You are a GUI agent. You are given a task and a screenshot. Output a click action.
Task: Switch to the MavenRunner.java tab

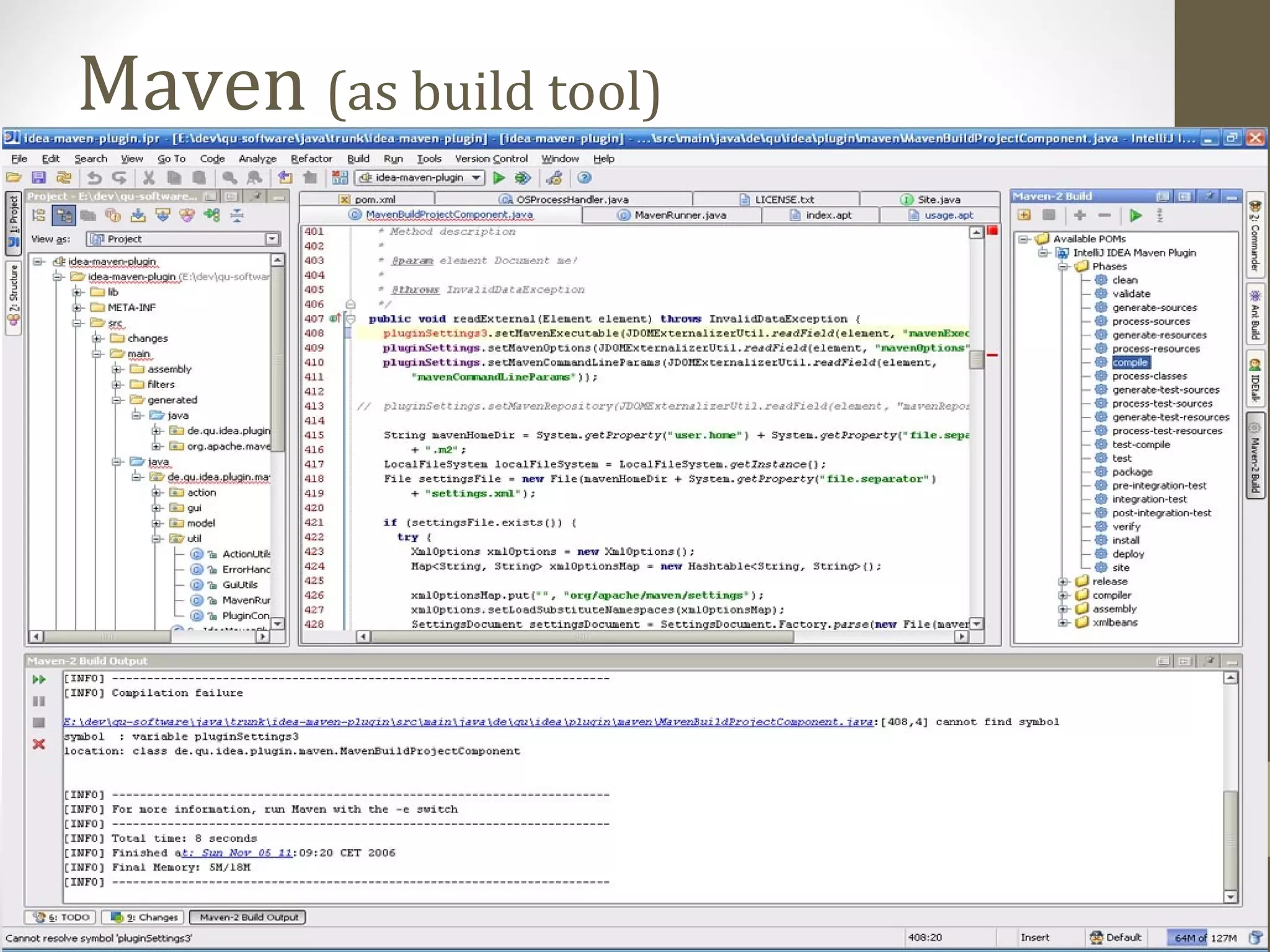[672, 215]
